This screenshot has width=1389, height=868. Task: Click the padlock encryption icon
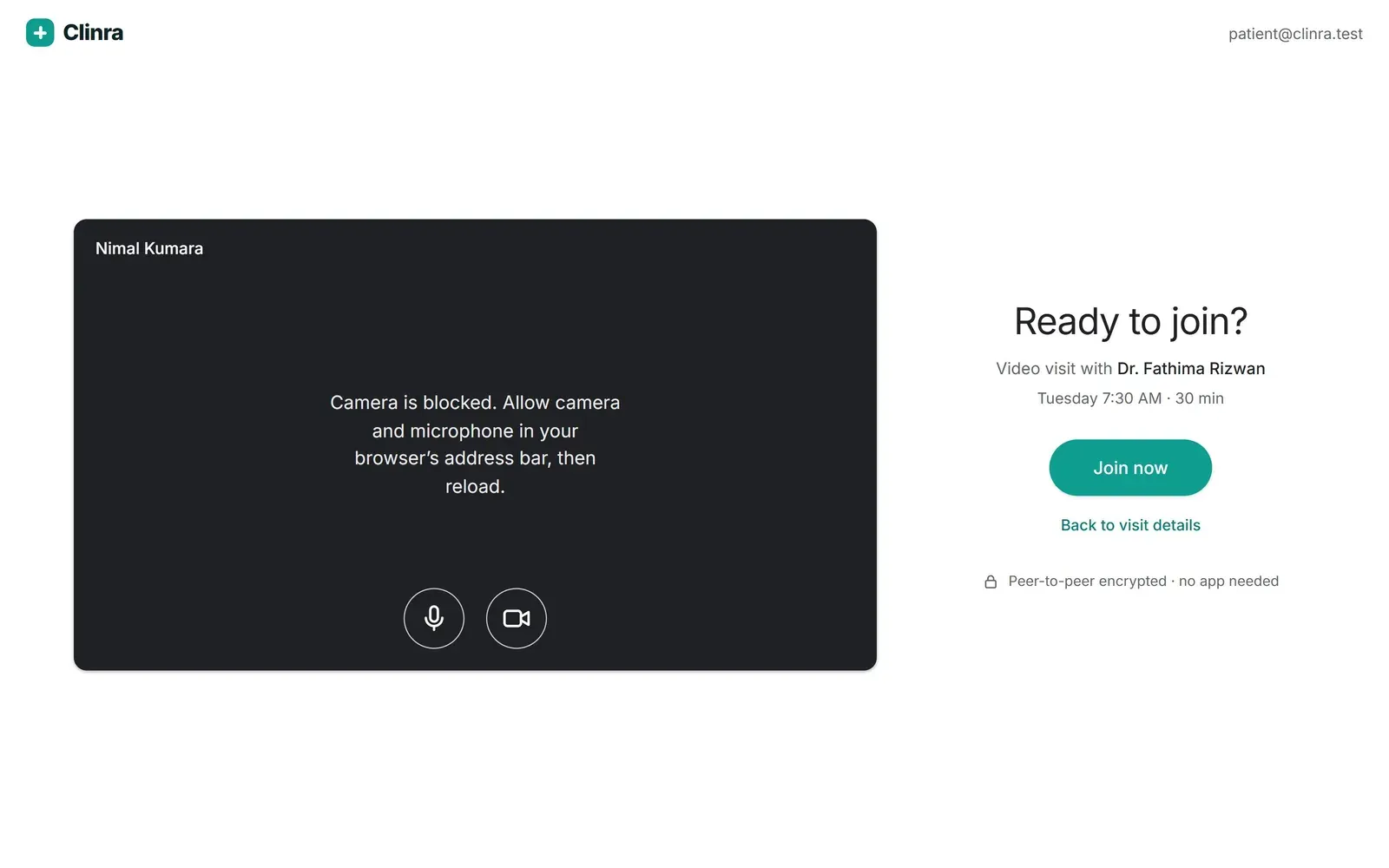click(991, 582)
